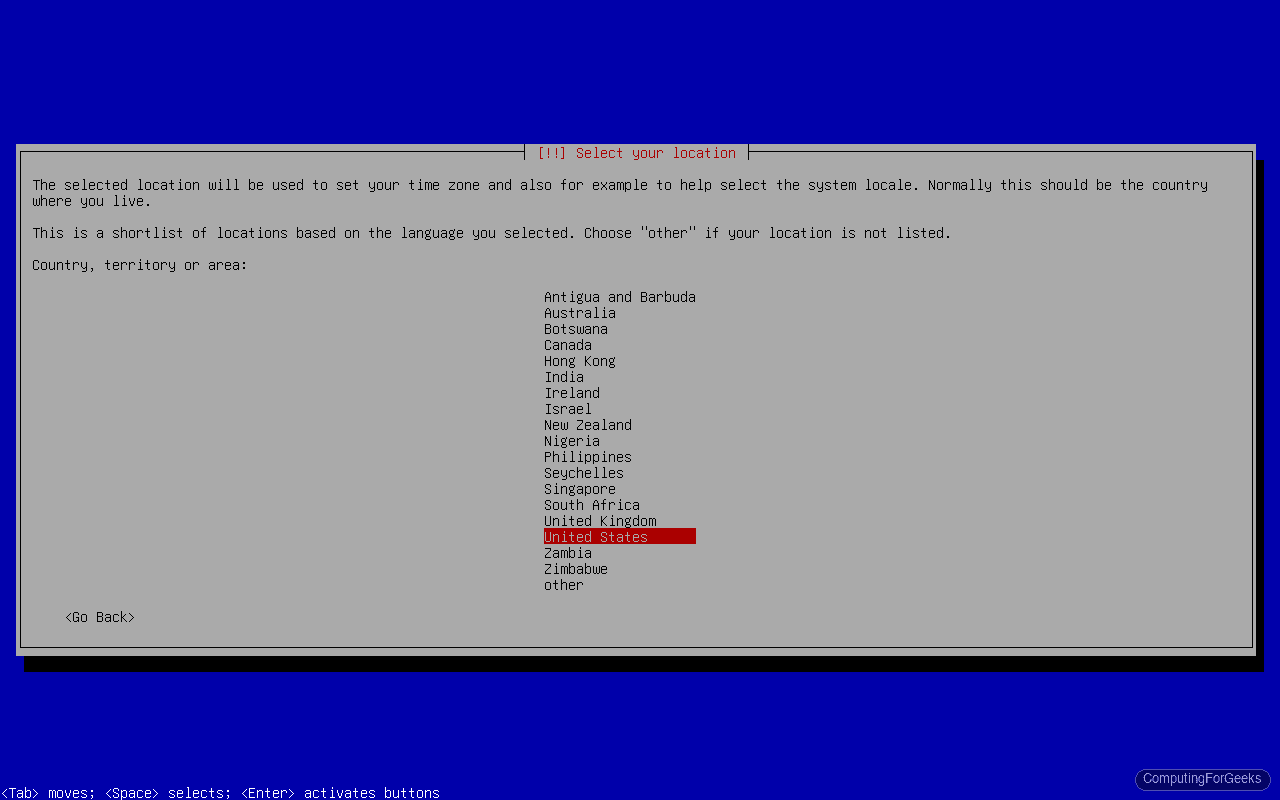Select Seychelles in the shortlist
The width and height of the screenshot is (1280, 800).
[x=583, y=473]
